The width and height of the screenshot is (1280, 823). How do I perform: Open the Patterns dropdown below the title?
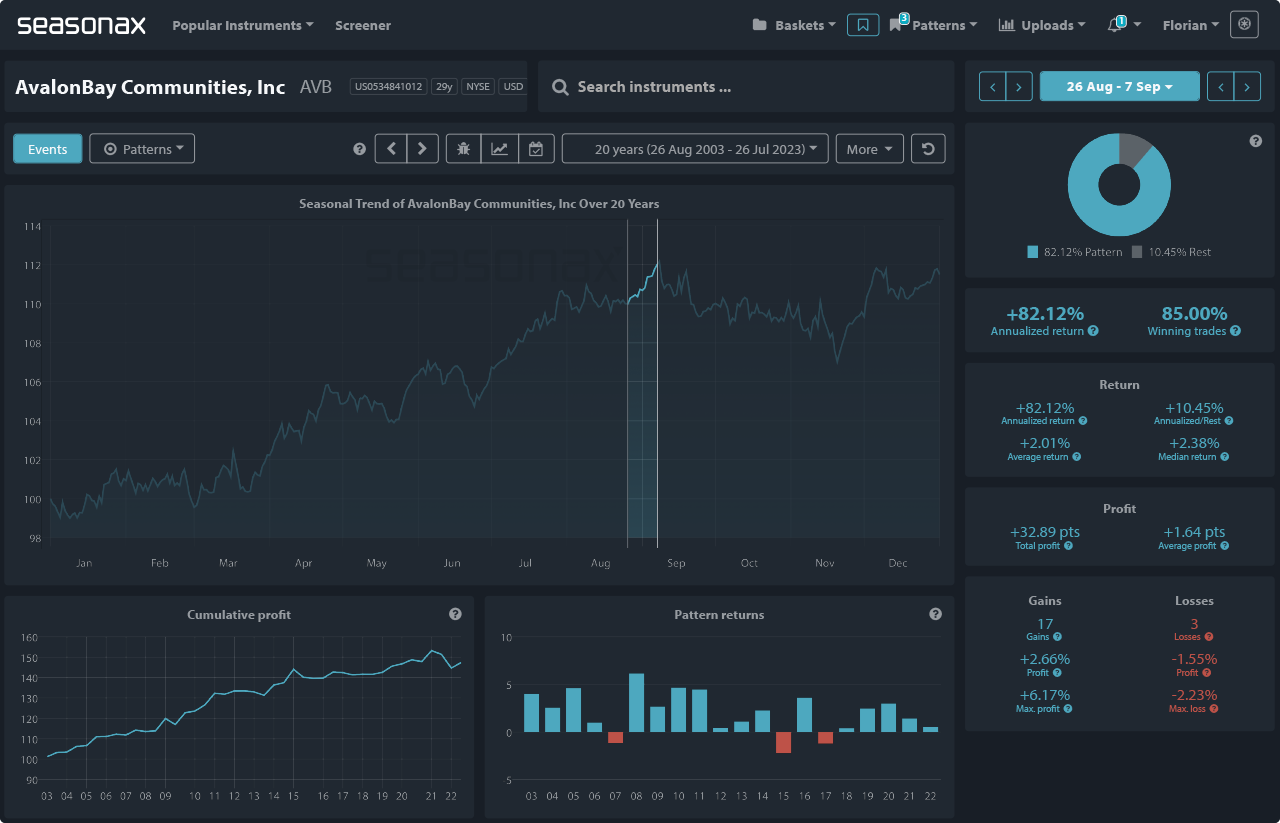pos(142,149)
